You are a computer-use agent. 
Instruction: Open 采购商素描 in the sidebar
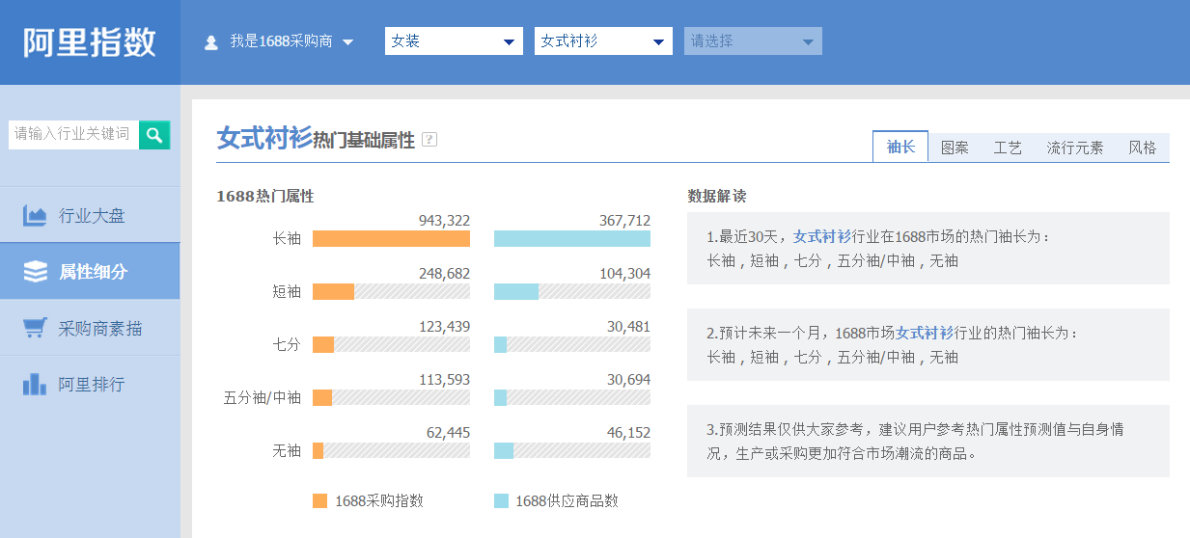point(90,328)
